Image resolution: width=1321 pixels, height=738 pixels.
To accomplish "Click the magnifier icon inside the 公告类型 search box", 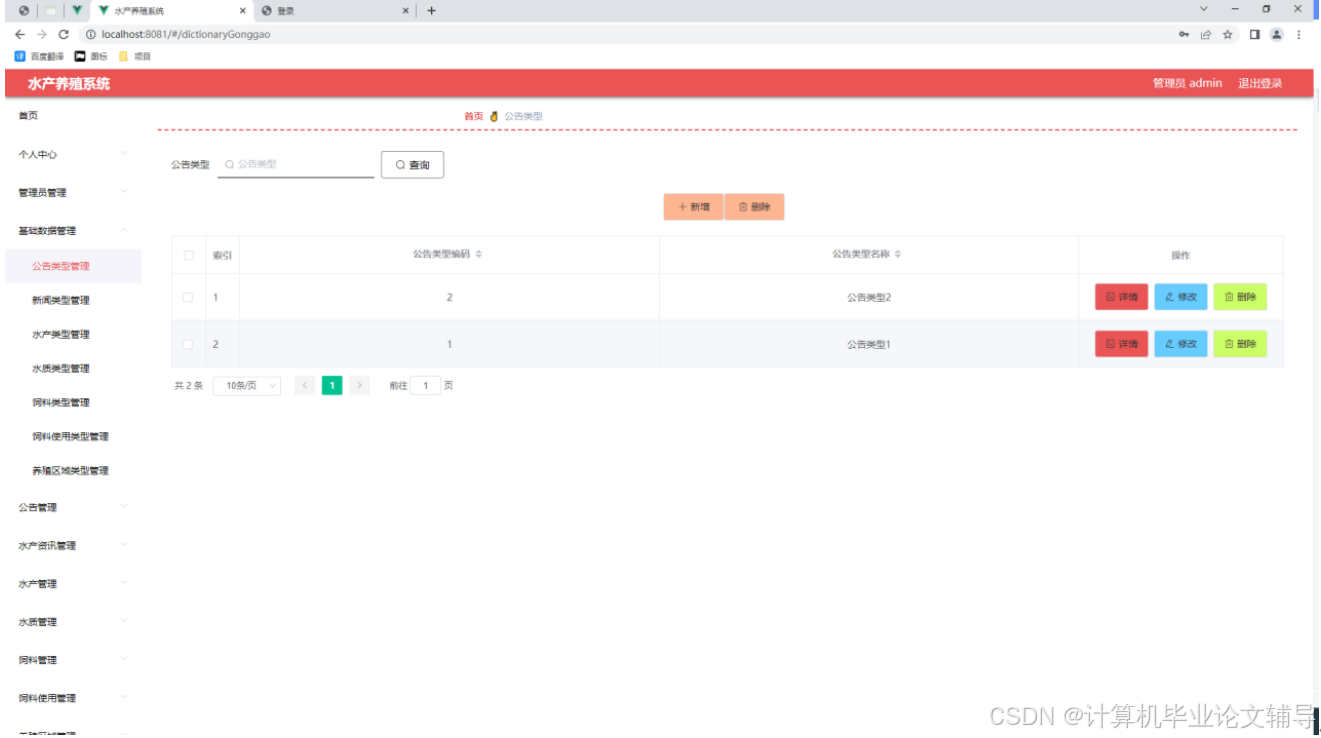I will coord(231,163).
